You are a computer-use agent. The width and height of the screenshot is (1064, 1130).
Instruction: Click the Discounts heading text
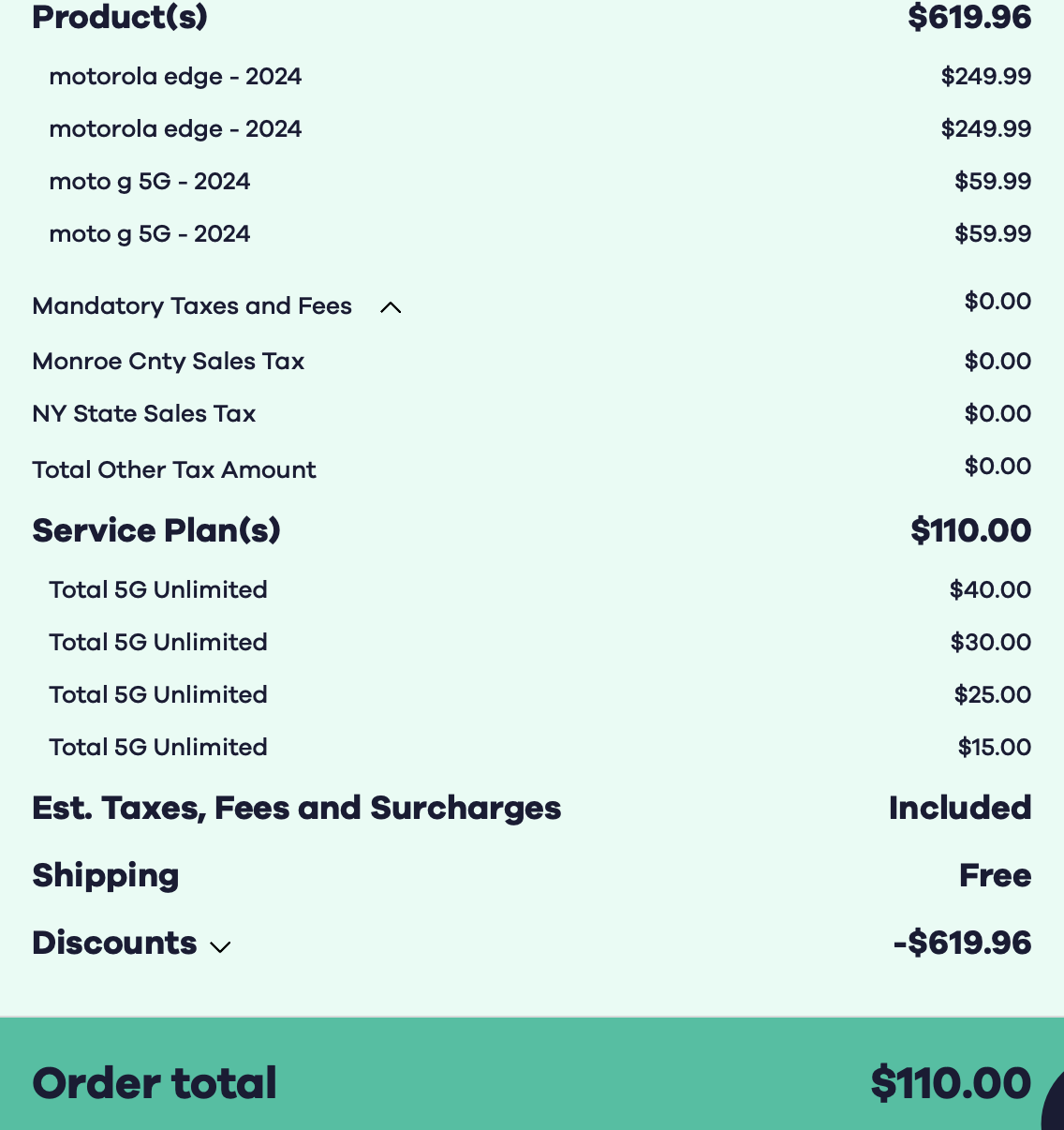pos(114,943)
